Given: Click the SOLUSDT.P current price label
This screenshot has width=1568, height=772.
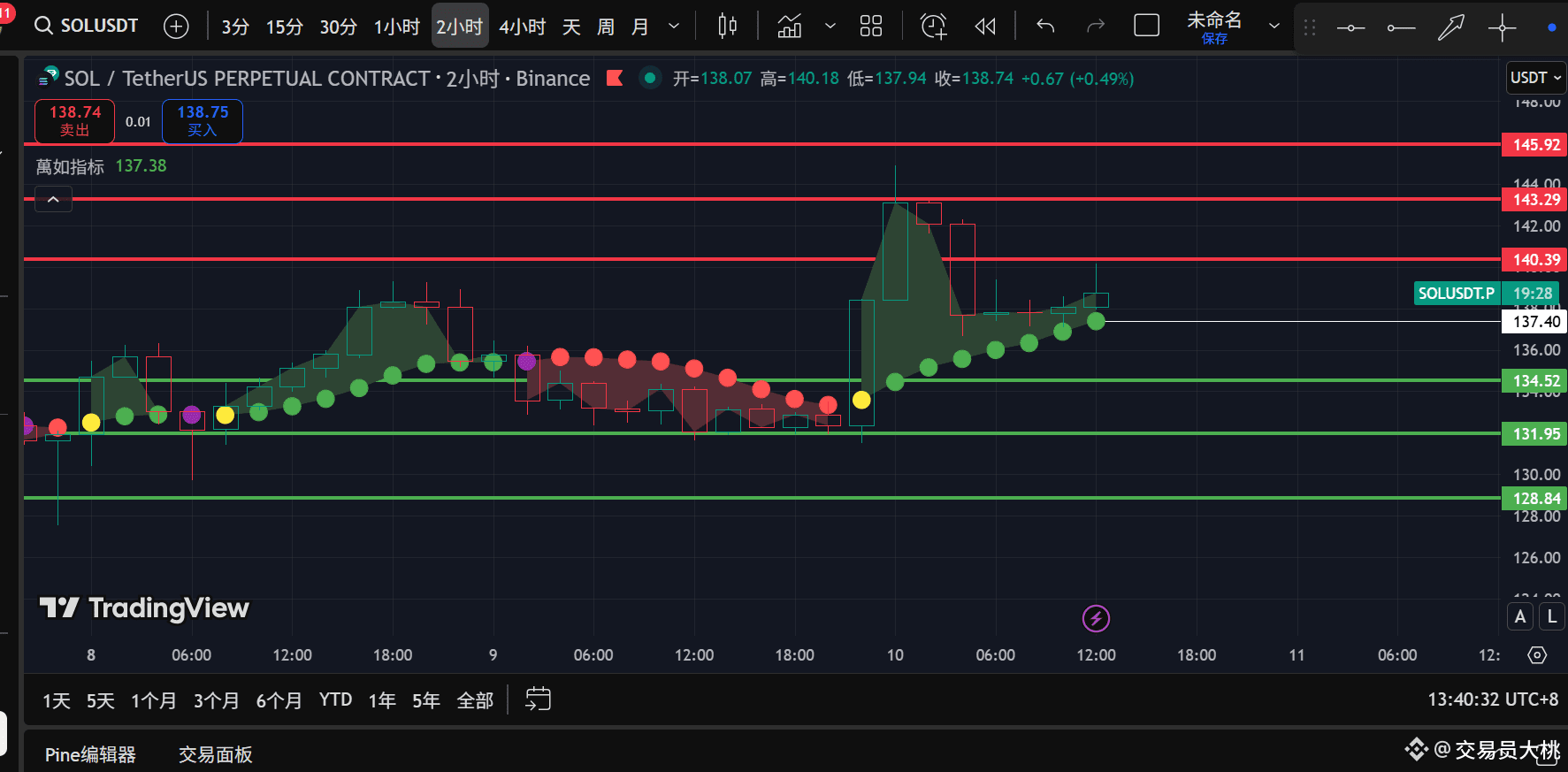Looking at the screenshot, I should (x=1486, y=294).
